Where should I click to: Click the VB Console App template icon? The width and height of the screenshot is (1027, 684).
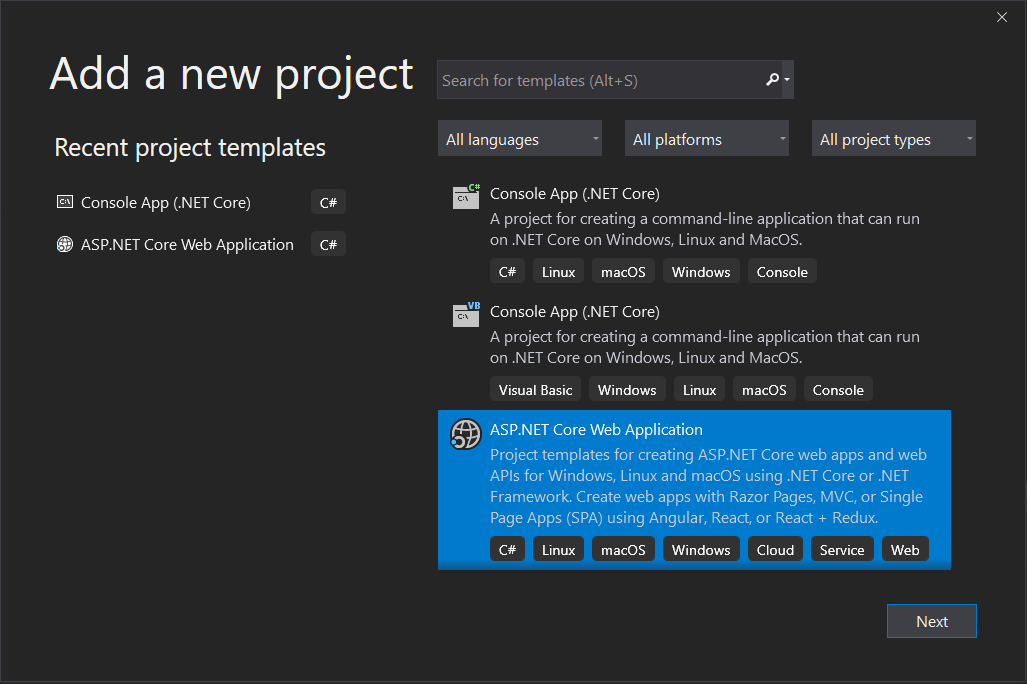click(x=466, y=314)
